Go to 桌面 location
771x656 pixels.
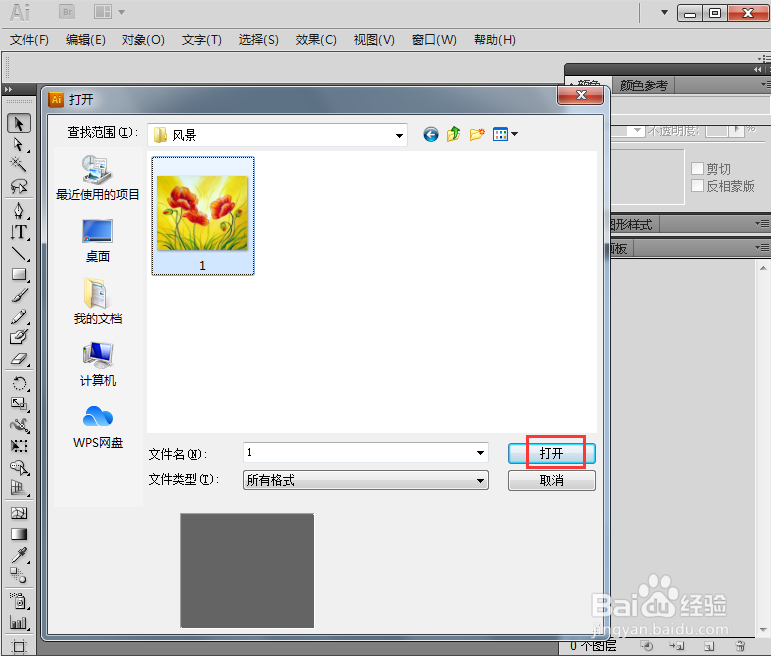point(97,241)
